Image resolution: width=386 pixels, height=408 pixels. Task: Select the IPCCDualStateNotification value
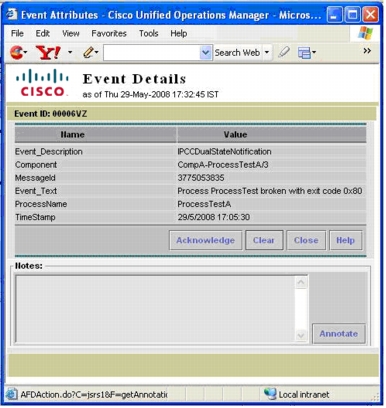click(224, 152)
